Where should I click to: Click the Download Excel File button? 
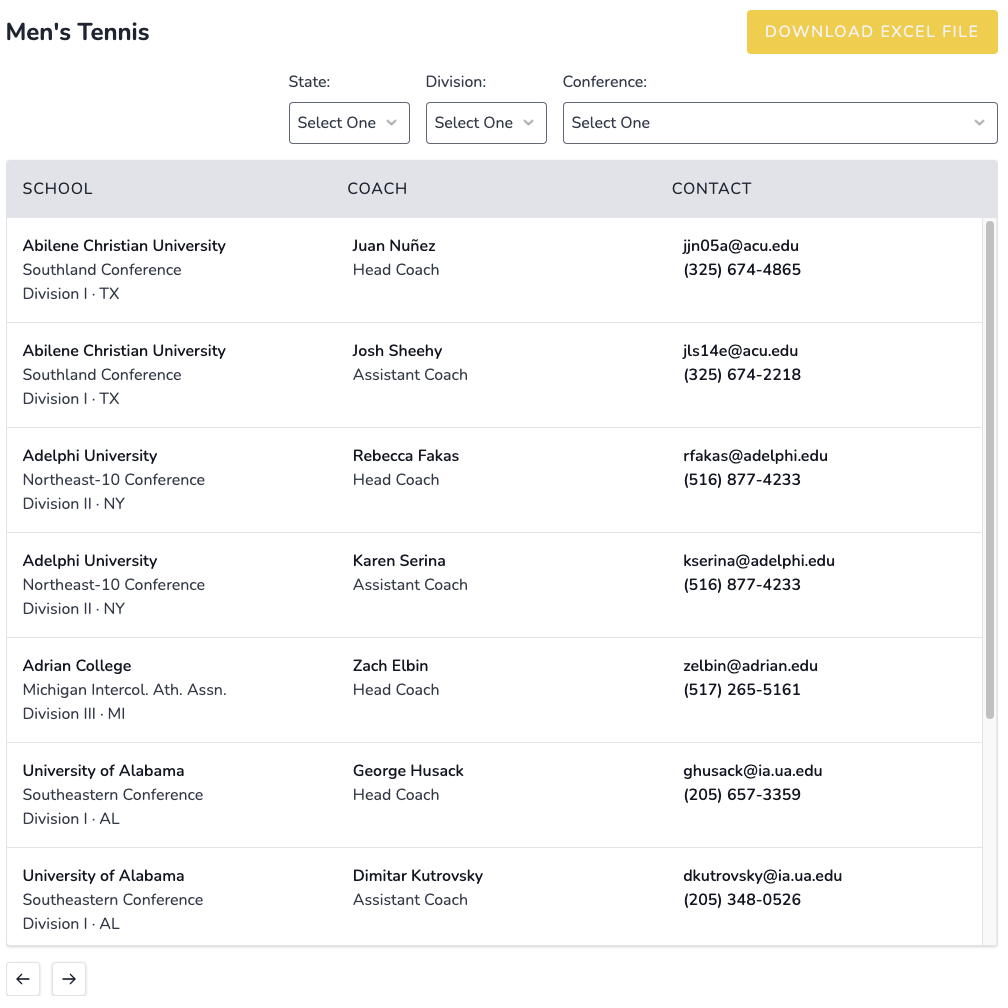tap(872, 32)
